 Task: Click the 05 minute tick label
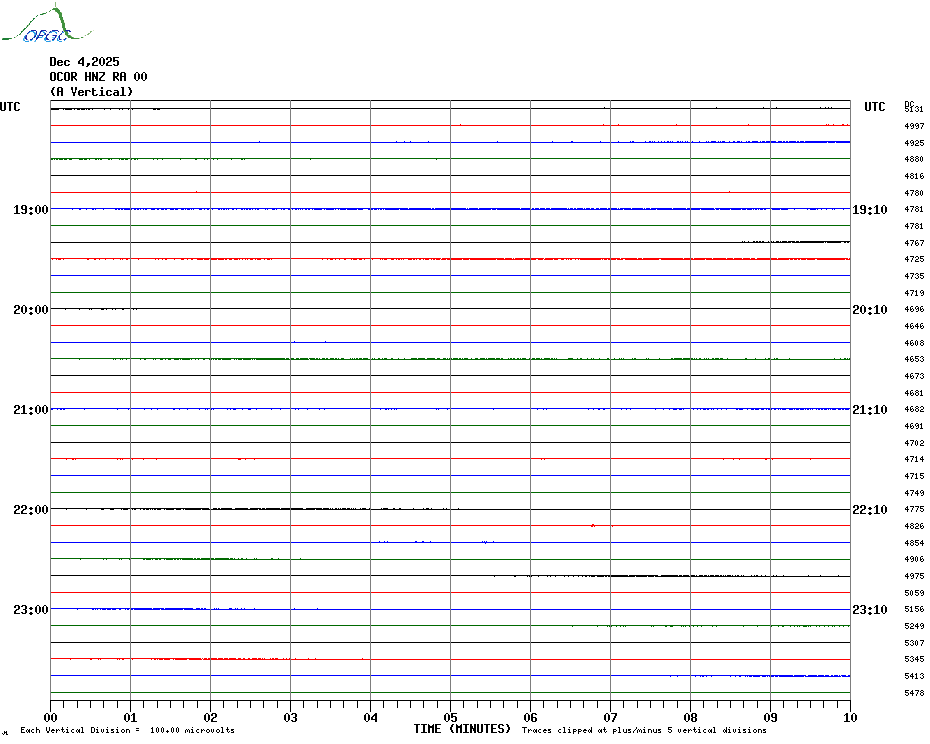[450, 717]
